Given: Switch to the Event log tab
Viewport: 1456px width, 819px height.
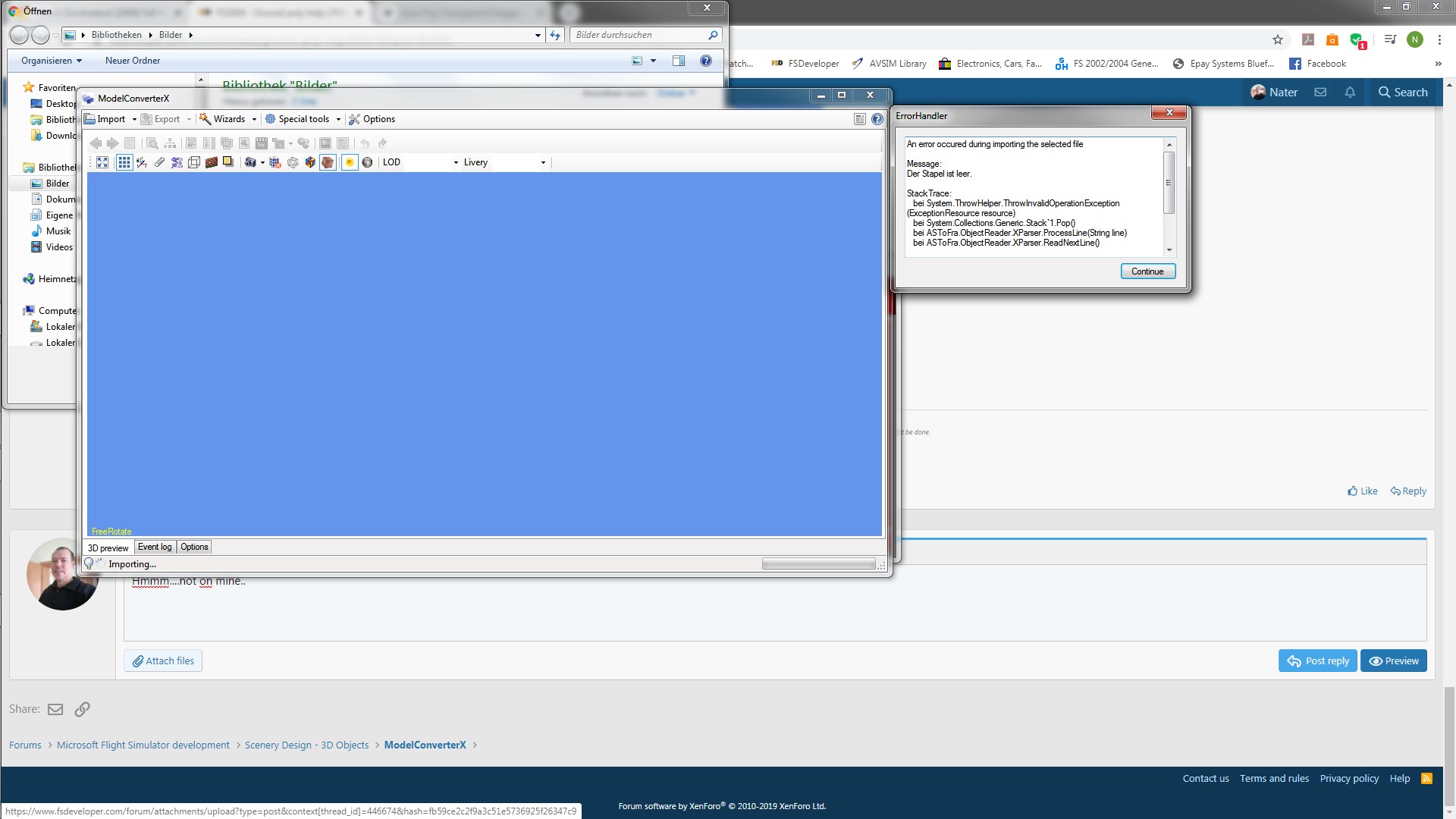Looking at the screenshot, I should [155, 547].
